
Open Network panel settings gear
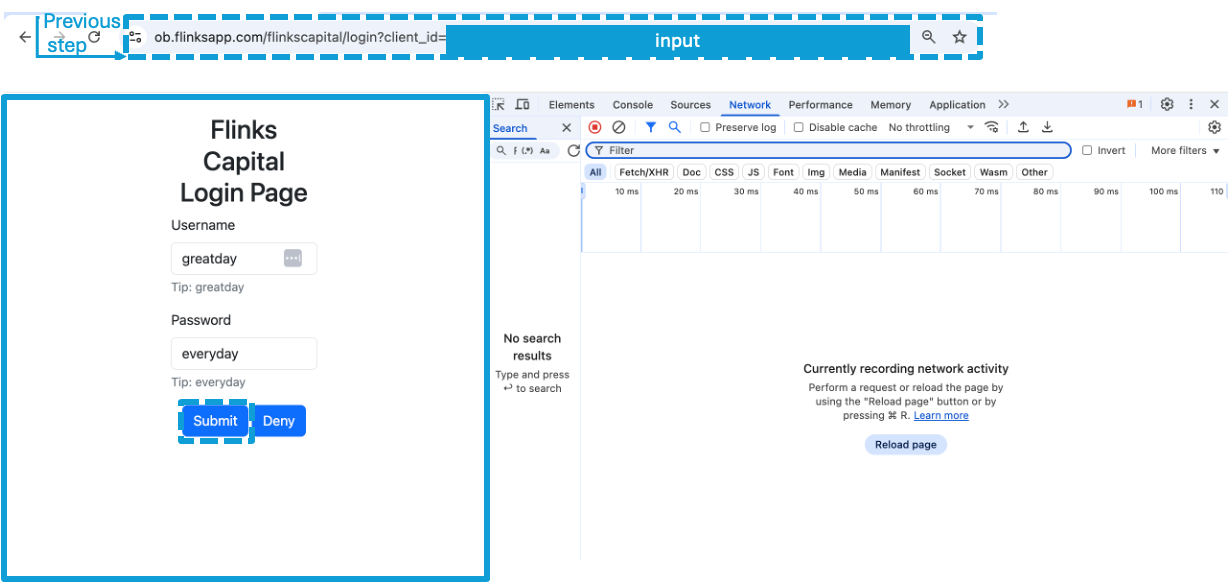click(x=1214, y=127)
